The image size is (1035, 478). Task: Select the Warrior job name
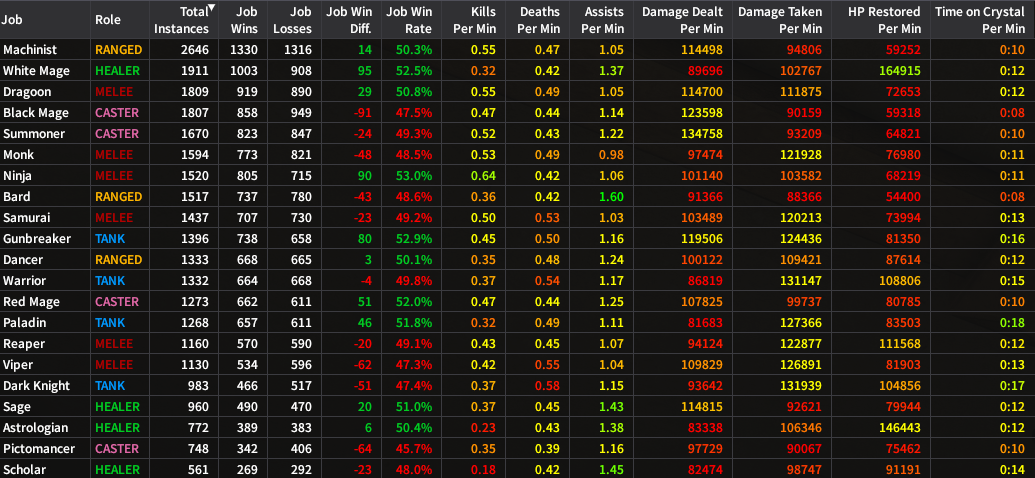(24, 281)
